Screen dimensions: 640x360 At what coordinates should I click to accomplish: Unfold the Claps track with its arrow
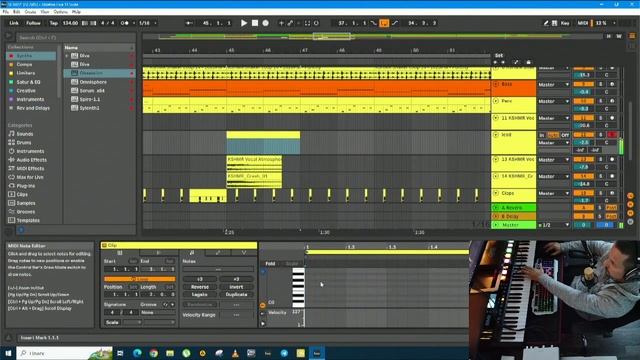[496, 193]
